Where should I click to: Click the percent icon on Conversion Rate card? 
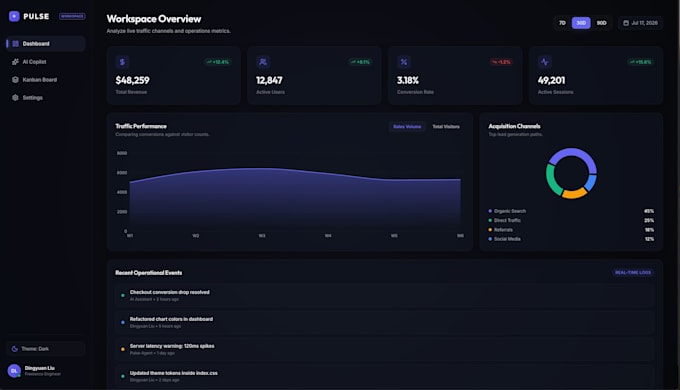pos(404,62)
